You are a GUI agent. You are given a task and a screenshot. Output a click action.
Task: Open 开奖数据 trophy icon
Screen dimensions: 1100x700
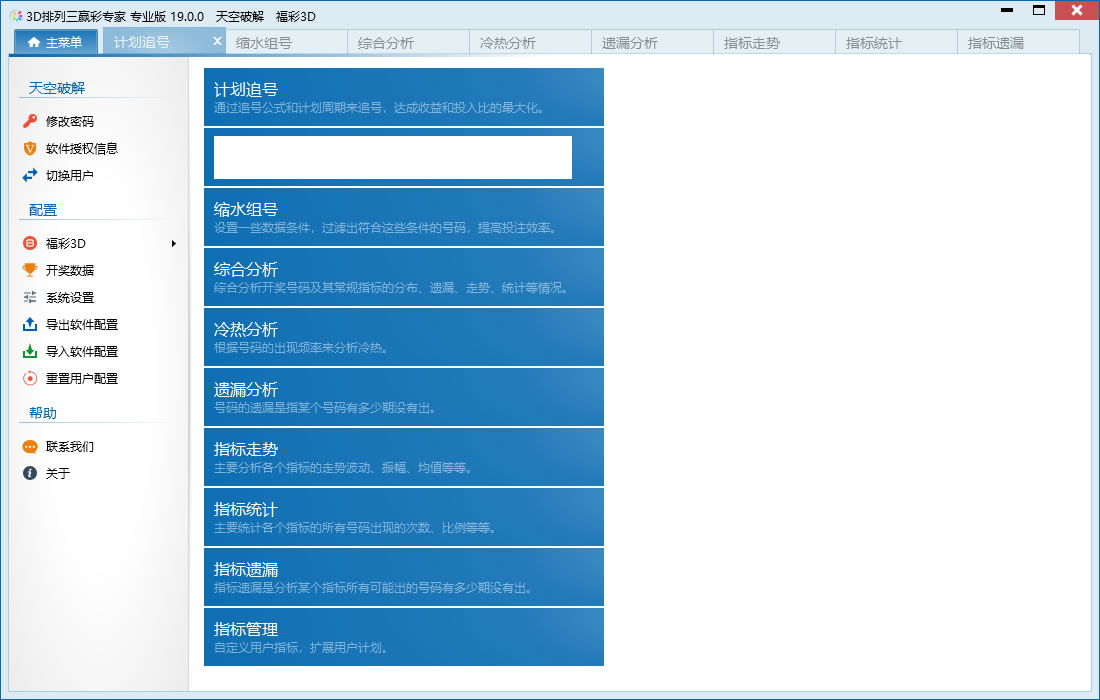[x=29, y=270]
